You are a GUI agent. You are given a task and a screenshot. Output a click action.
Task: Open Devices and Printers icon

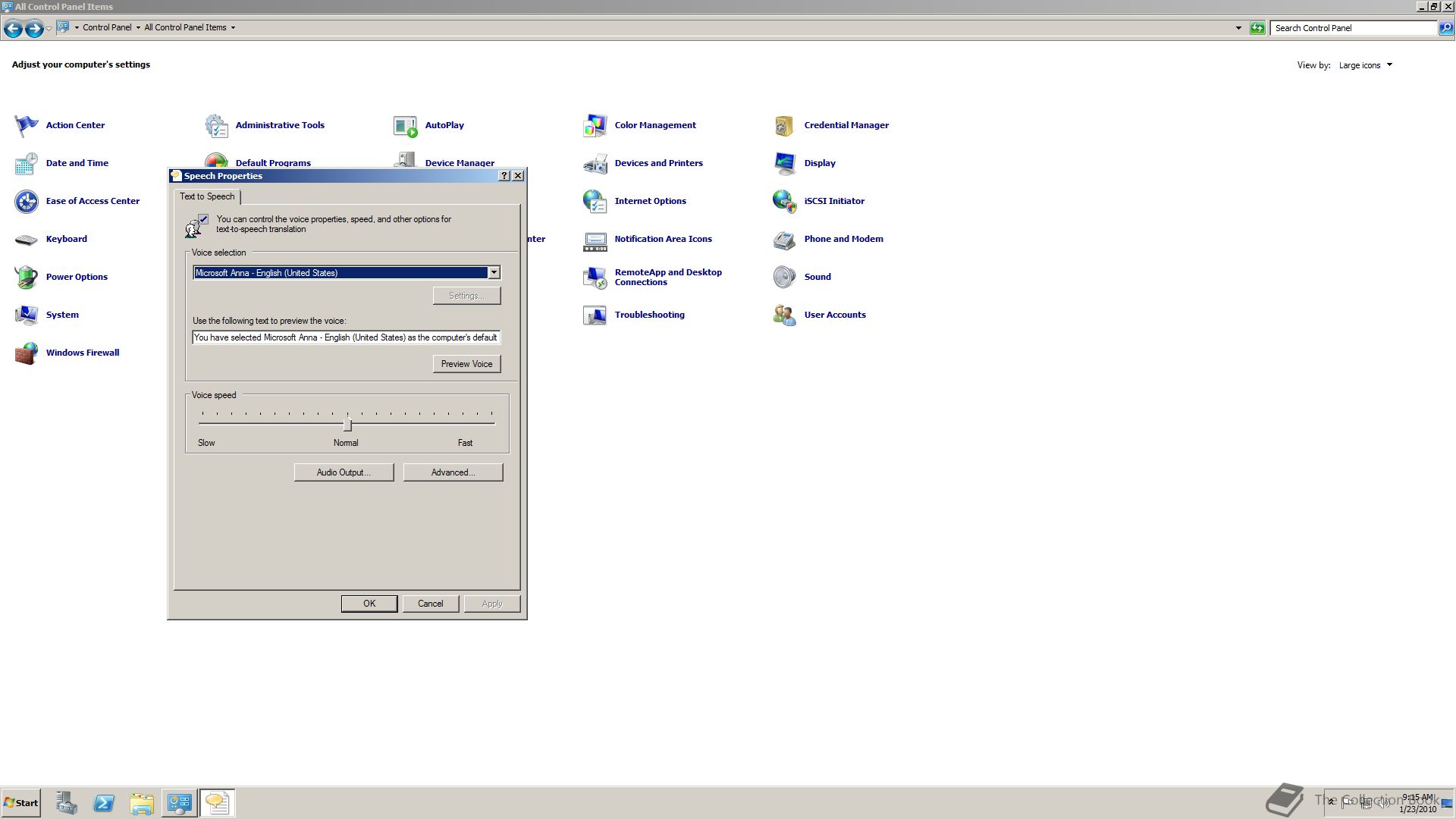point(595,163)
